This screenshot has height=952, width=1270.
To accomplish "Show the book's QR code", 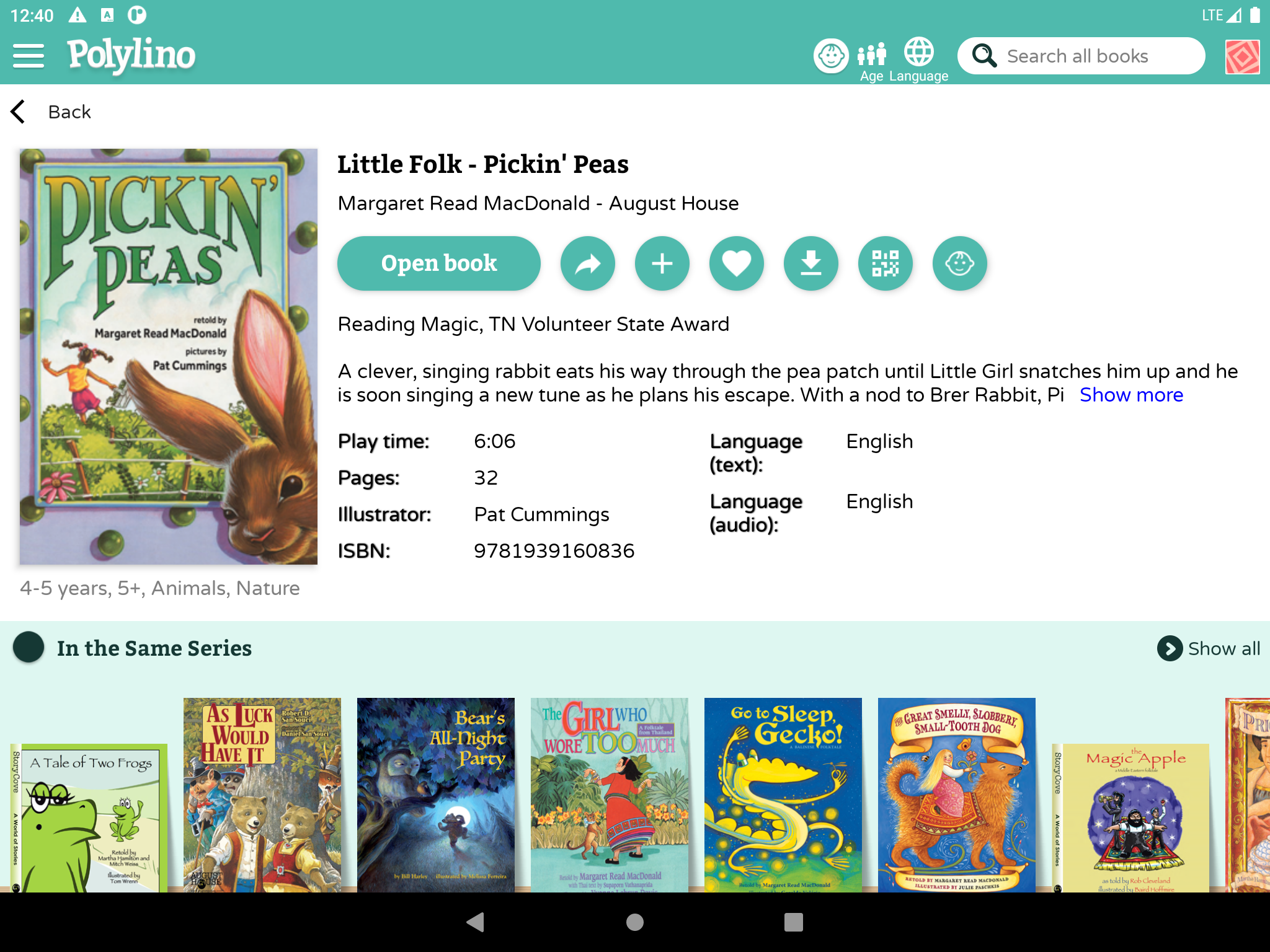I will pyautogui.click(x=886, y=263).
